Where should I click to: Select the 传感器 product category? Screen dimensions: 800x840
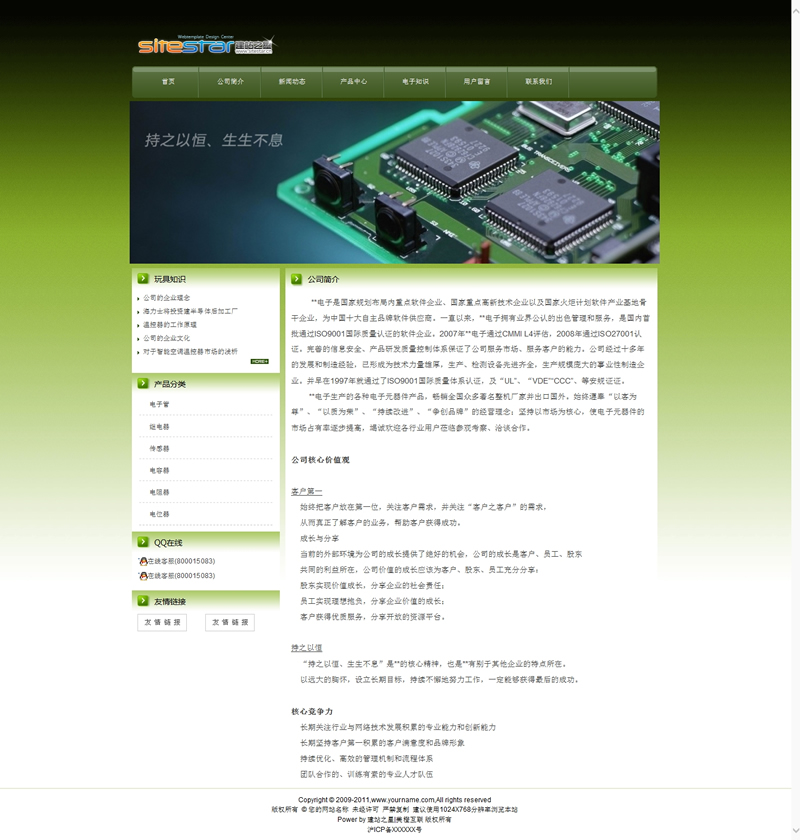point(160,449)
